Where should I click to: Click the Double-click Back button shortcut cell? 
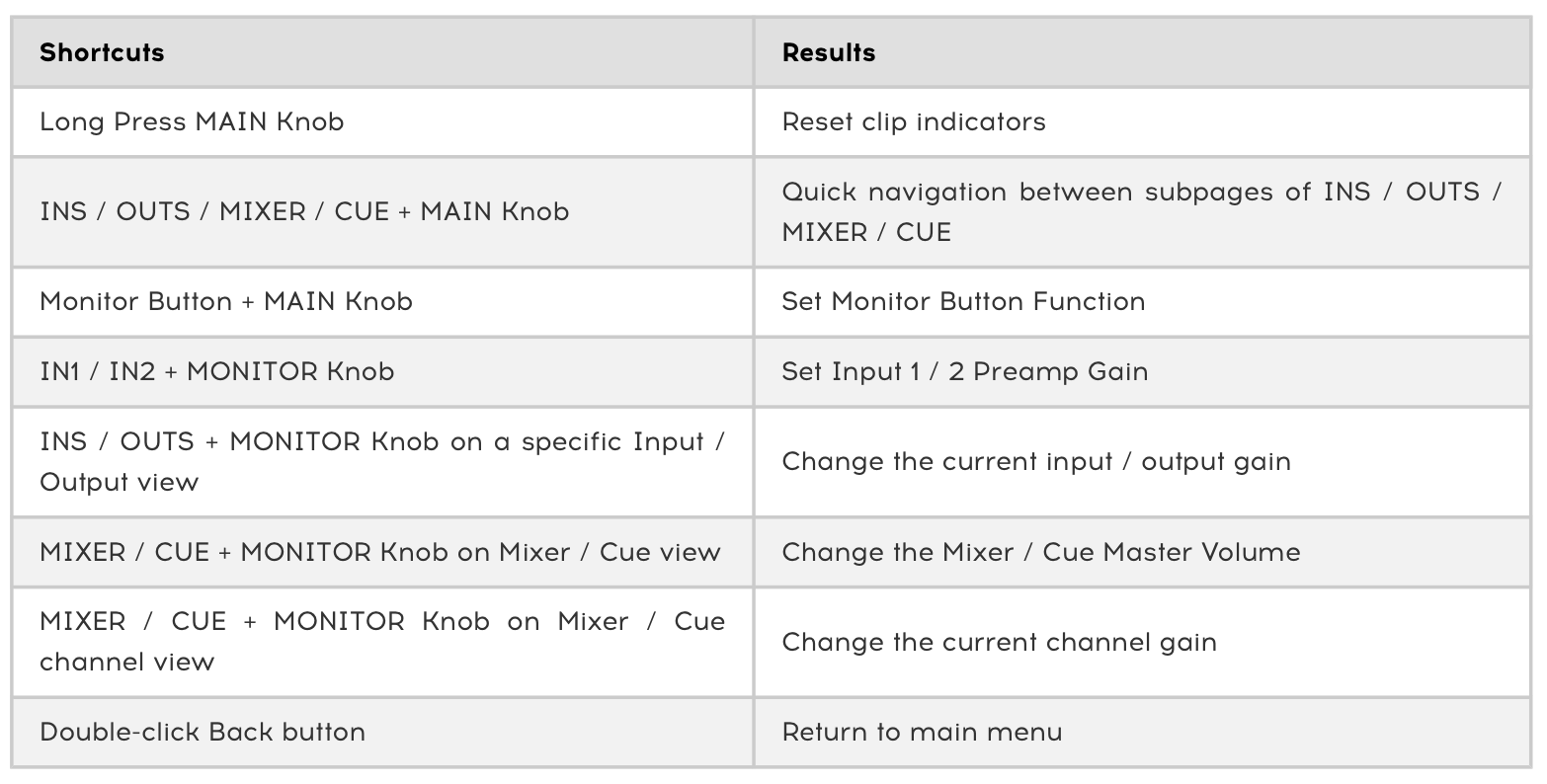tap(382, 733)
